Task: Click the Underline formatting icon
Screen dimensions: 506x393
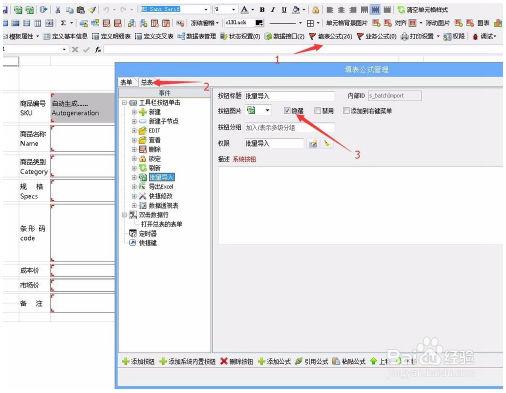Action: pyautogui.click(x=284, y=10)
